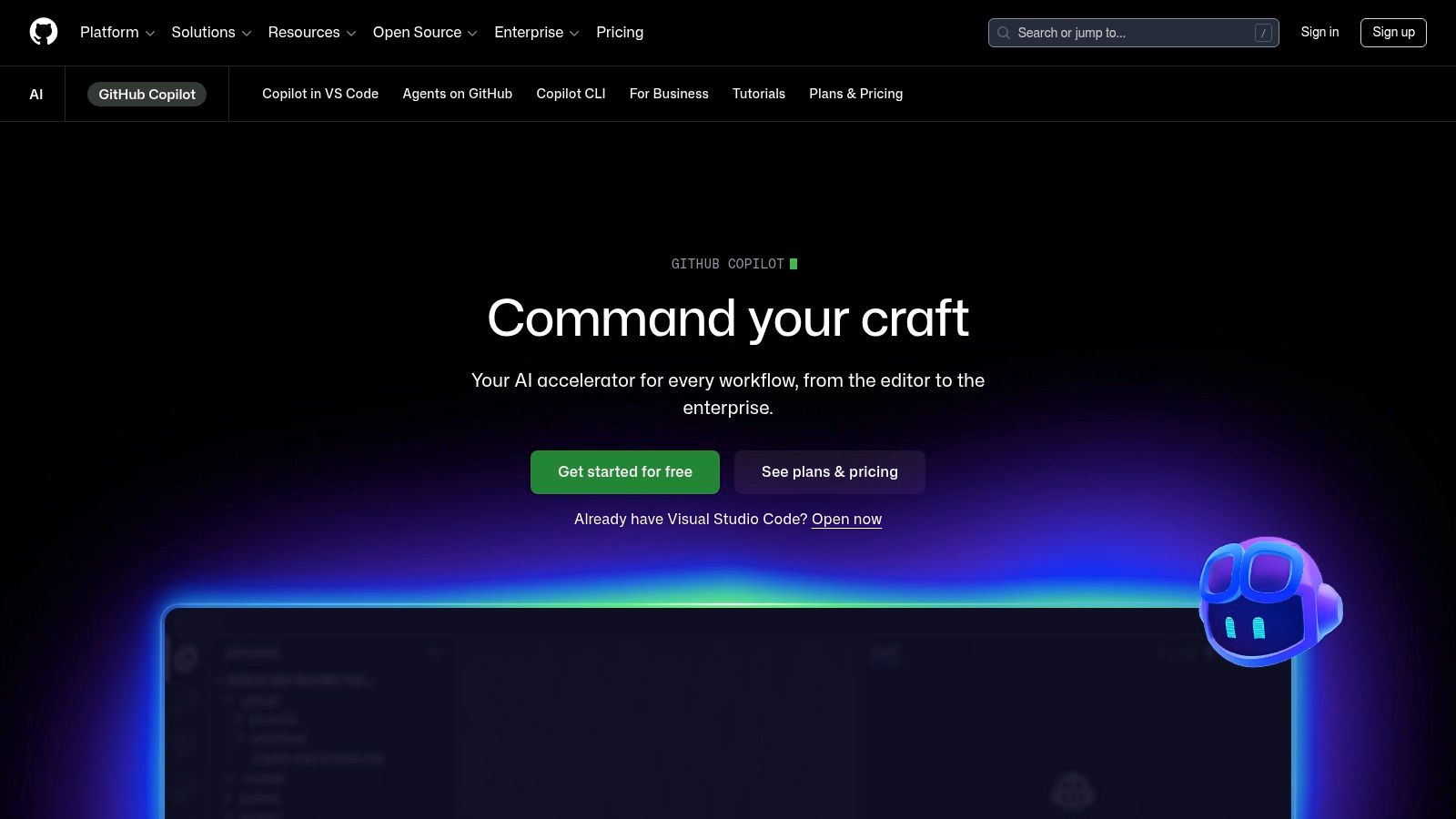Open the Open Source dropdown

pyautogui.click(x=425, y=33)
